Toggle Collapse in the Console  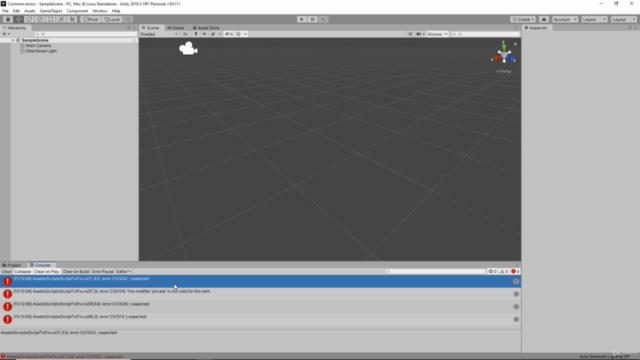[x=23, y=271]
